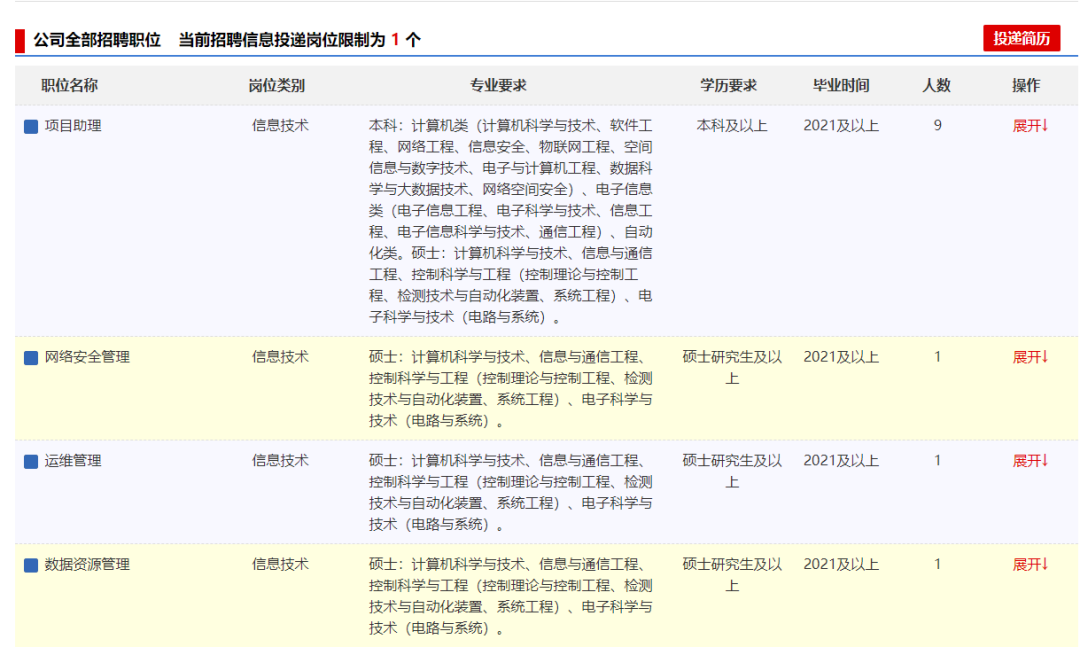The width and height of the screenshot is (1080, 647).
Task: Open the 网络安全管理 job title text
Action: pos(87,357)
